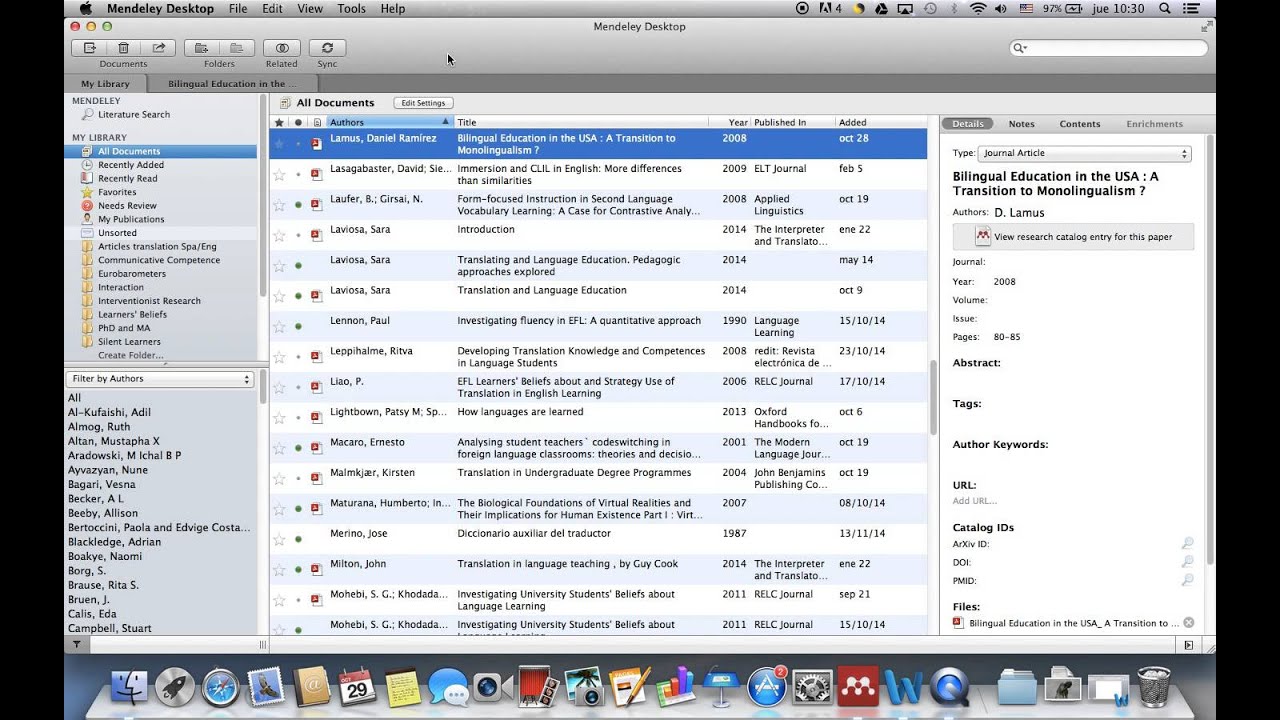This screenshot has width=1280, height=720.
Task: Click the magnifier icon beside ArXiv ID
Action: 1187,544
